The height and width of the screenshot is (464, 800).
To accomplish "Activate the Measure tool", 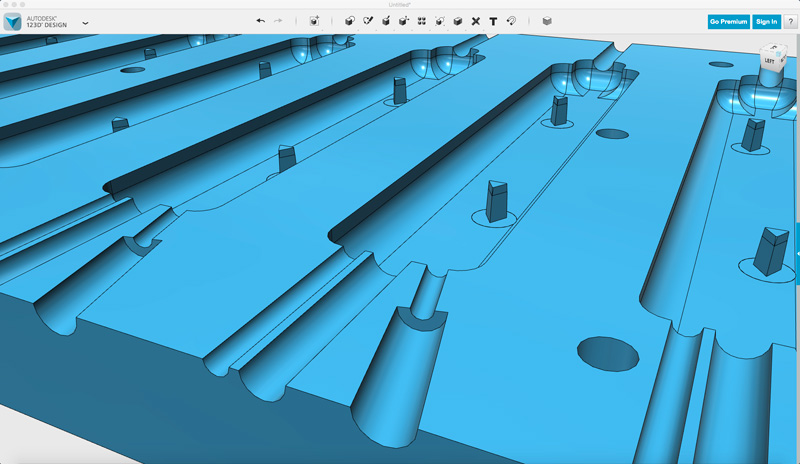I will tap(476, 21).
